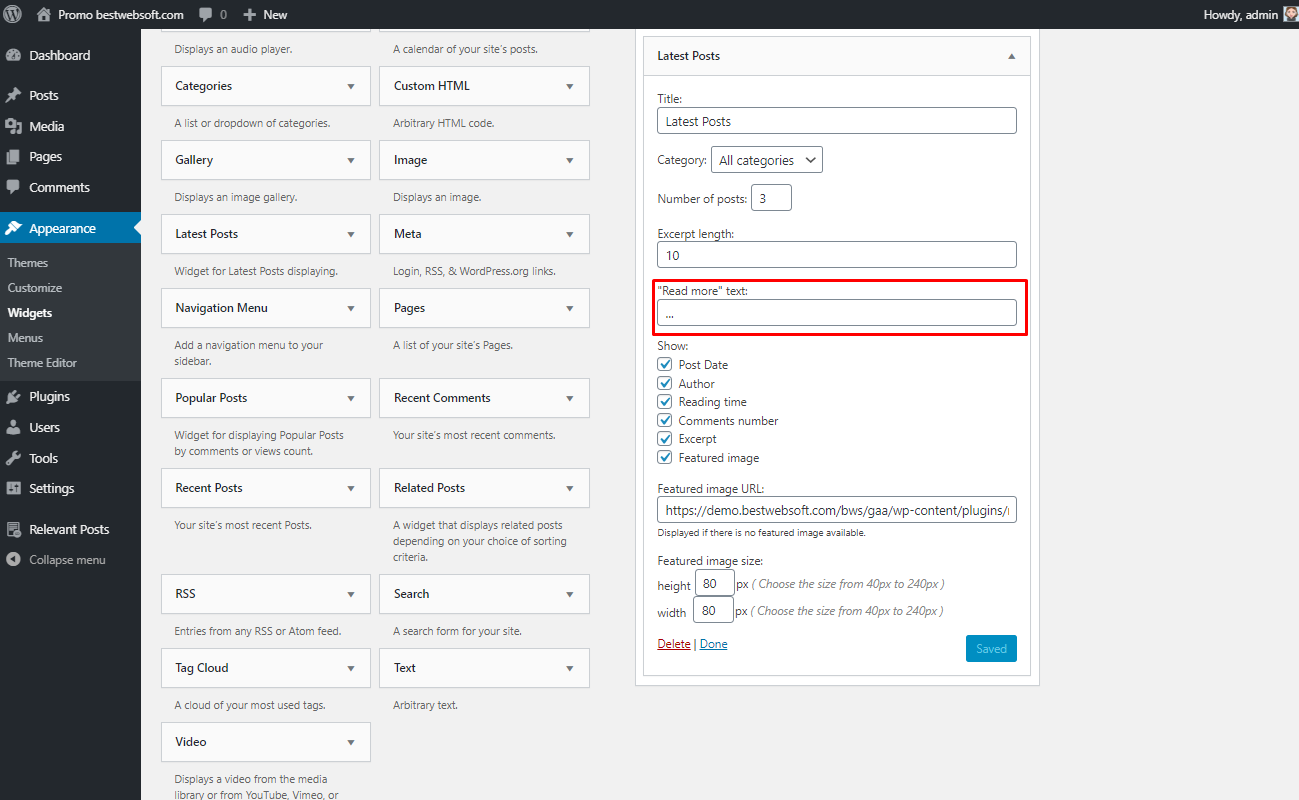Click the Tools wrench icon

[x=14, y=459]
